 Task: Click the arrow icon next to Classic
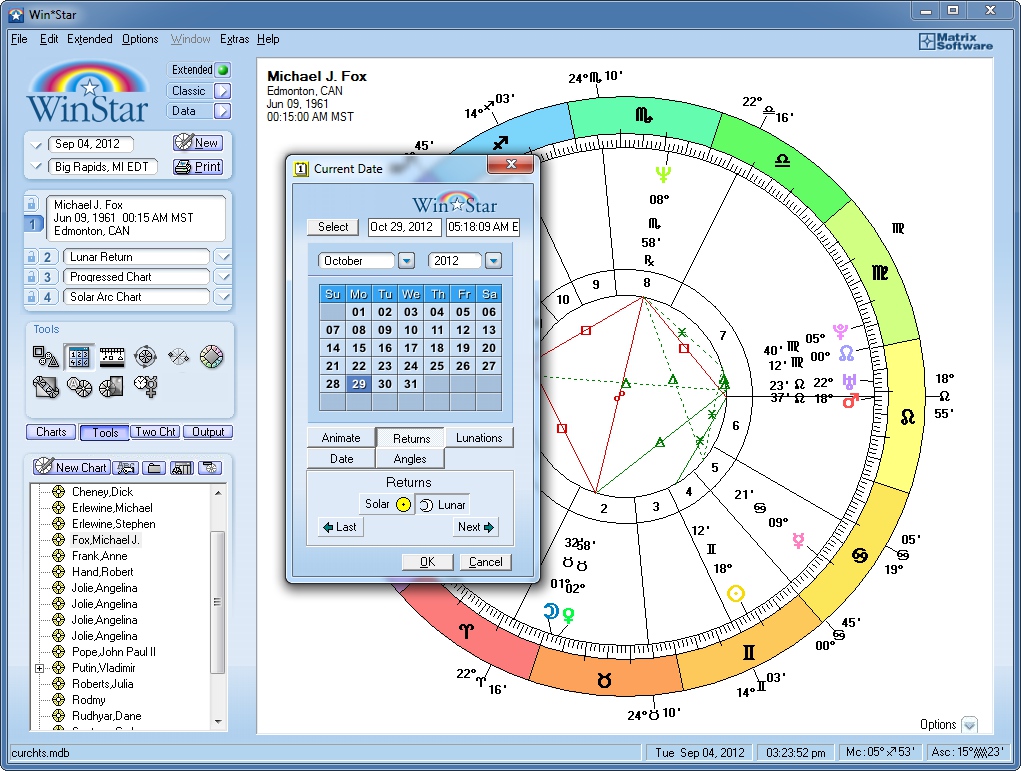pos(222,91)
